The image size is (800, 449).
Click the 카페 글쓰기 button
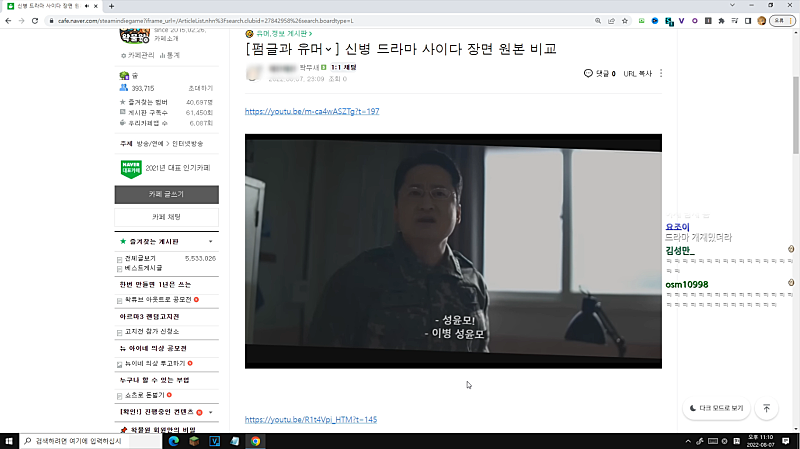point(166,194)
